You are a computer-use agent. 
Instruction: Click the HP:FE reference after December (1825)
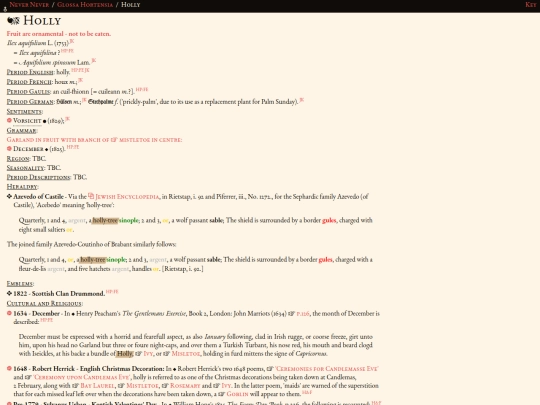click(x=73, y=147)
